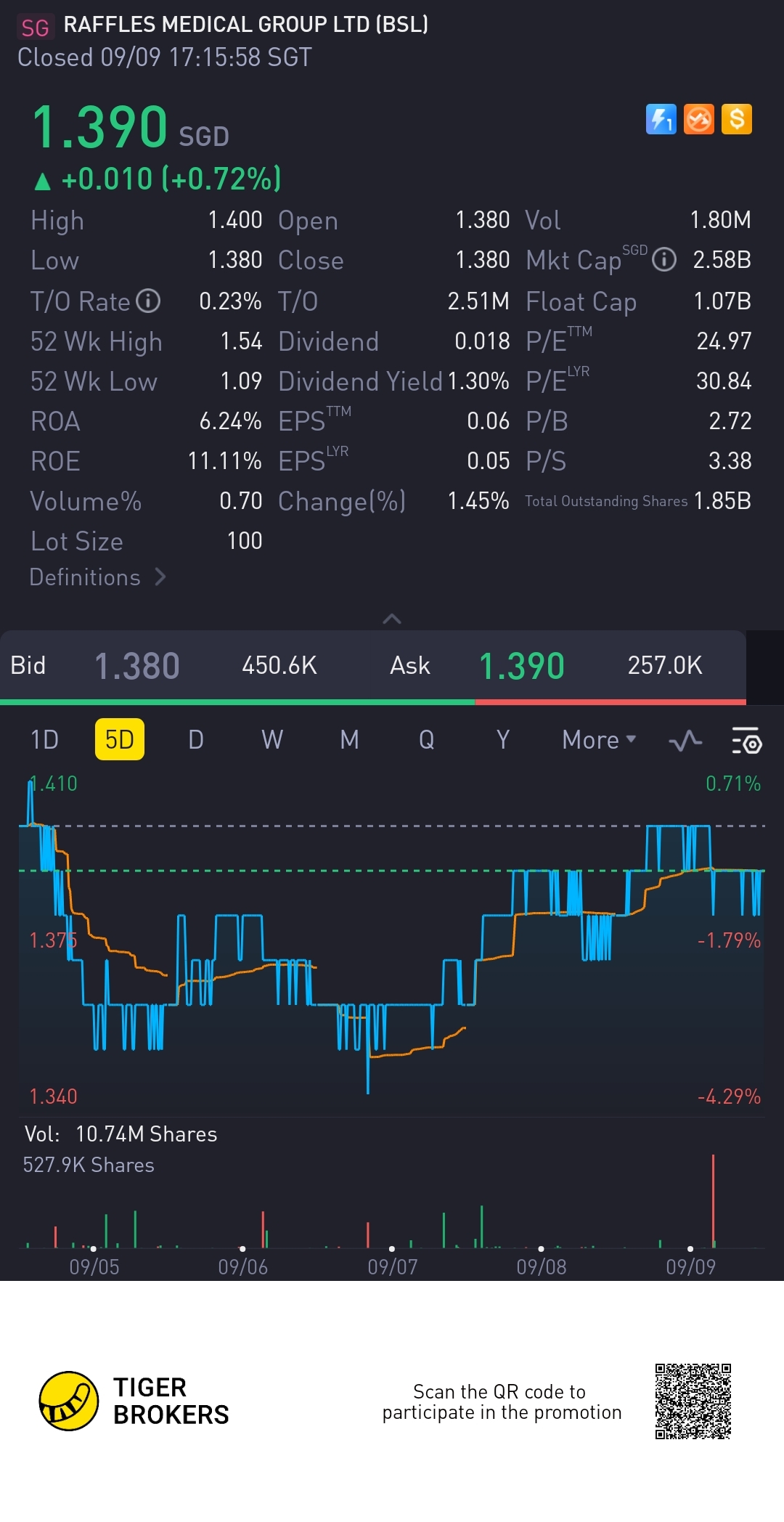The image size is (784, 1522).
Task: Tap the current price 1.390 SGD
Action: [x=131, y=127]
